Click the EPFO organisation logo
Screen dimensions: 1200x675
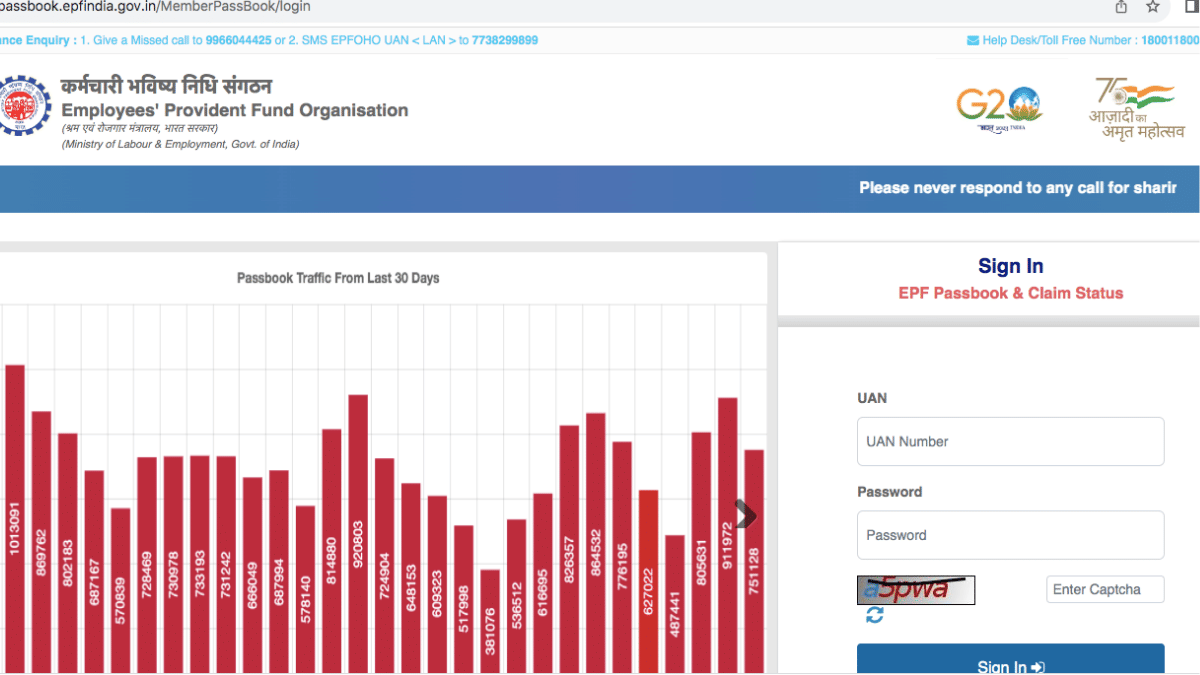point(21,105)
